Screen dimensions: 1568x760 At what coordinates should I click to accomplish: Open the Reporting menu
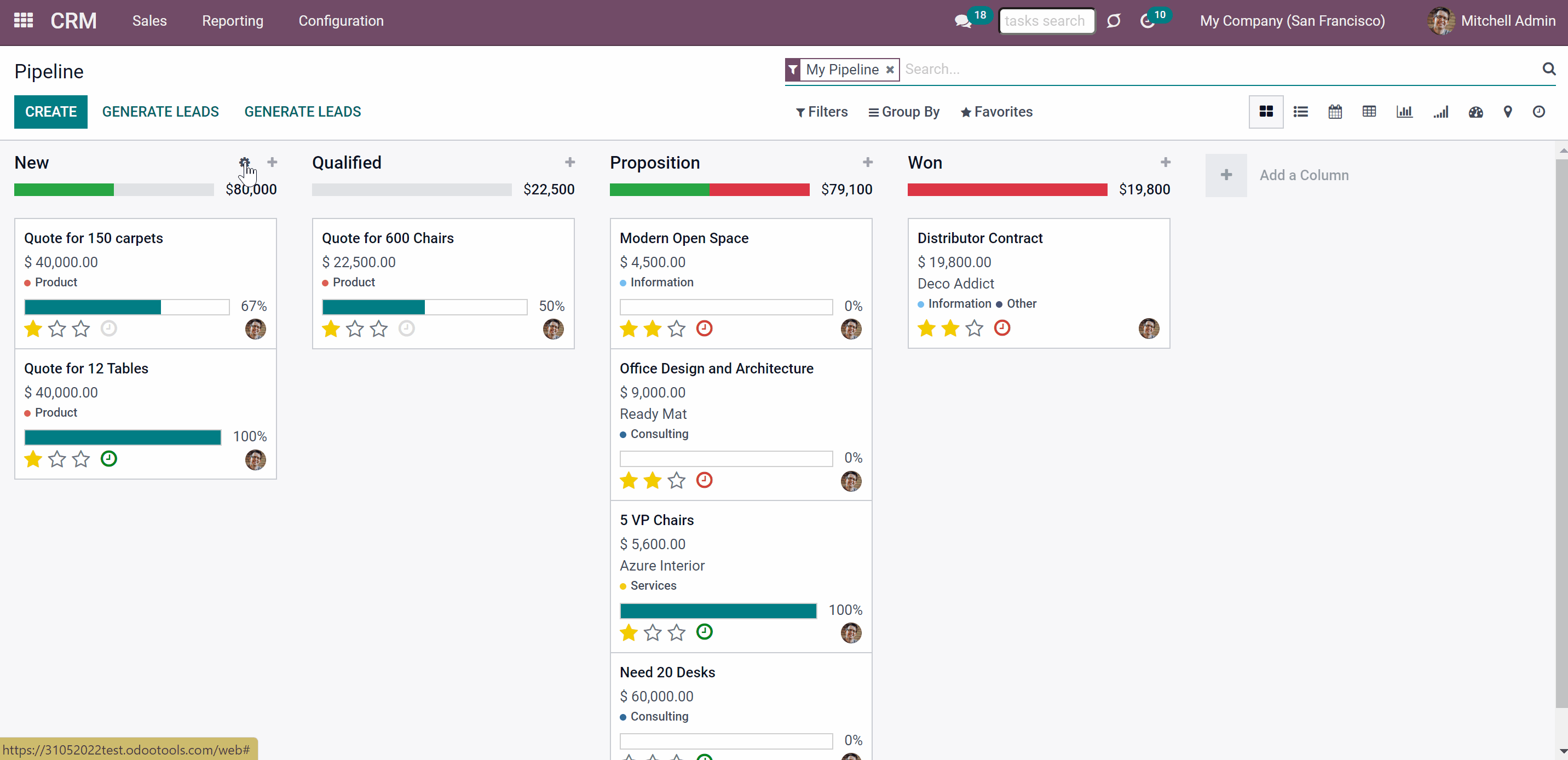(x=230, y=21)
